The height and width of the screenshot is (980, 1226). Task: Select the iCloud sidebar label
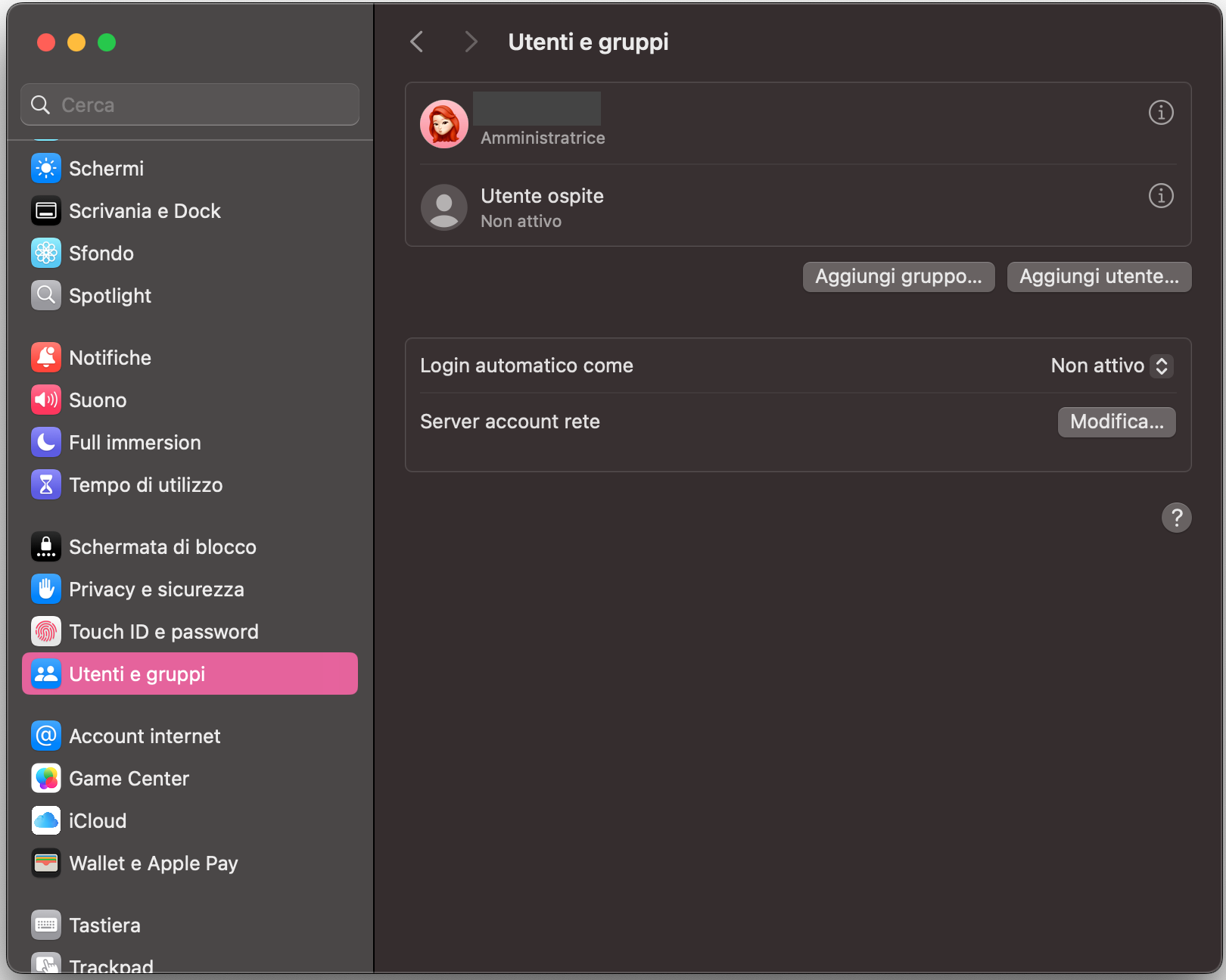tap(98, 821)
